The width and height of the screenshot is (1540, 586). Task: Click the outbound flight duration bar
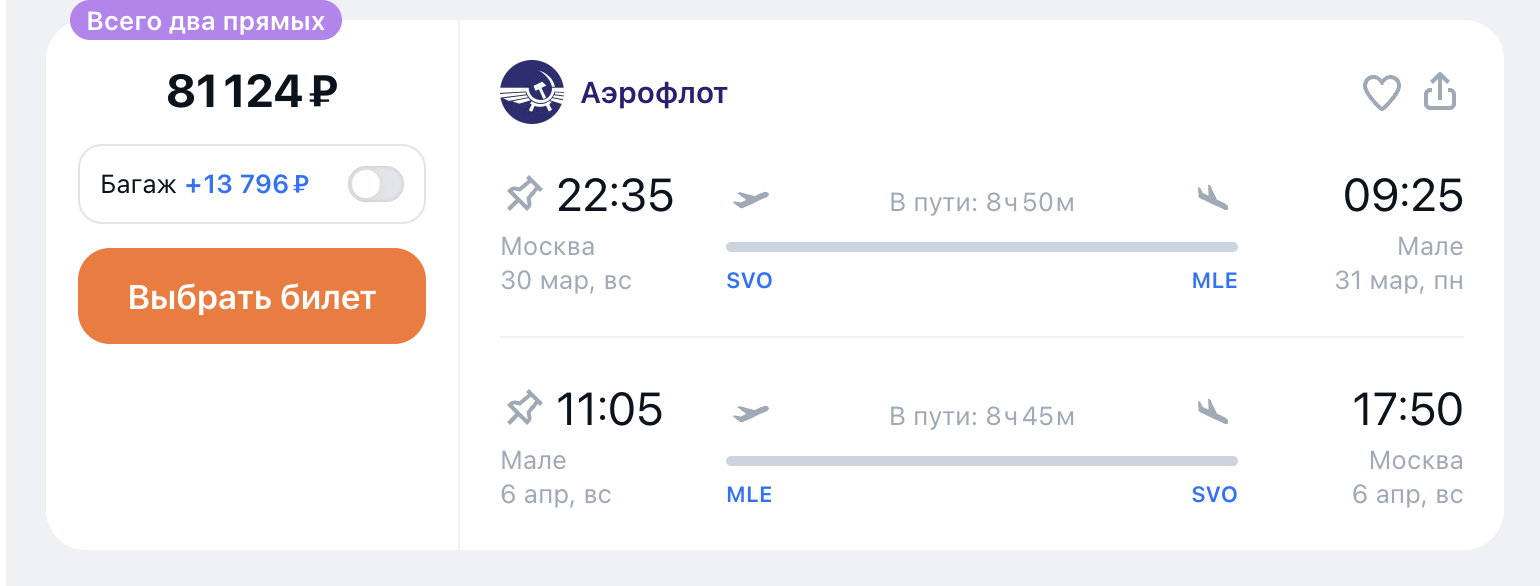pos(981,247)
